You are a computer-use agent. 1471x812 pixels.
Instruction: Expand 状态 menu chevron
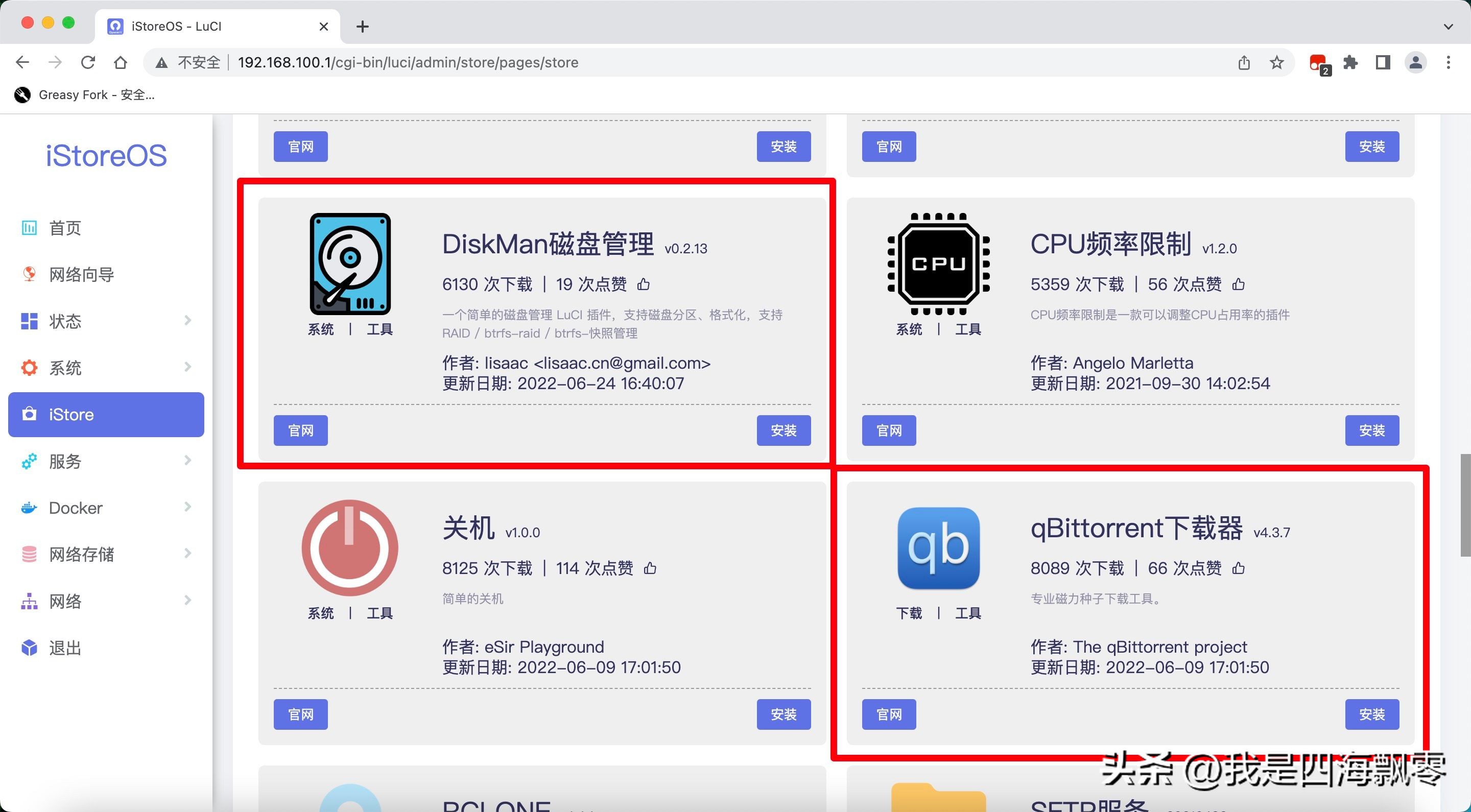click(x=187, y=320)
